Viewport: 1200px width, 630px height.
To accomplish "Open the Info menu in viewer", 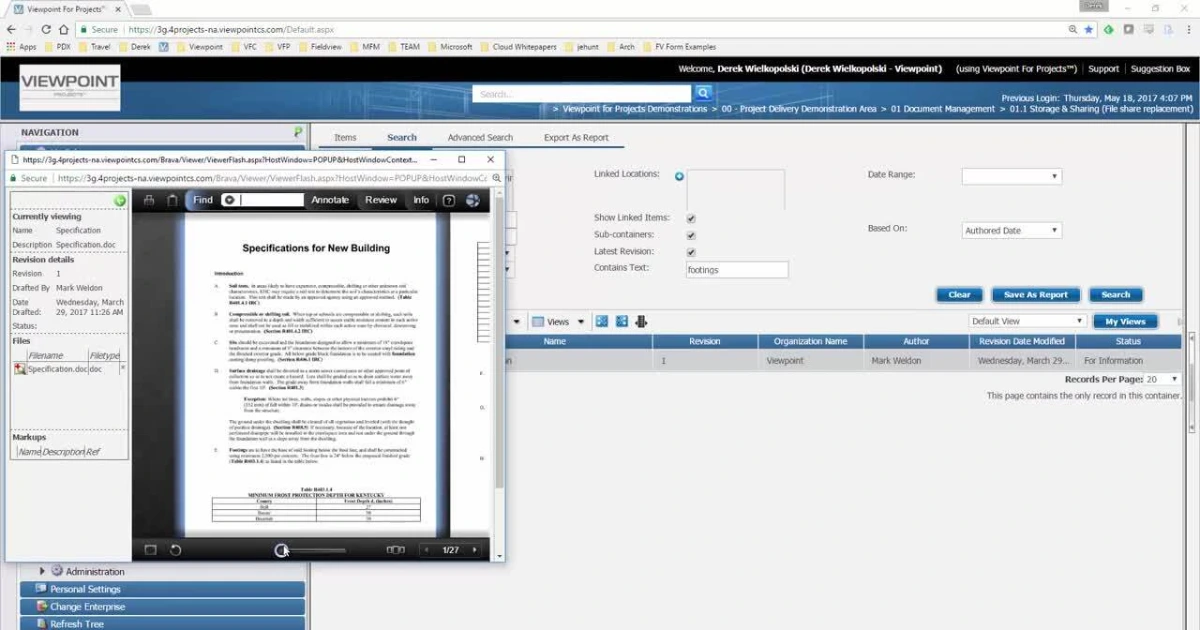I will 421,200.
